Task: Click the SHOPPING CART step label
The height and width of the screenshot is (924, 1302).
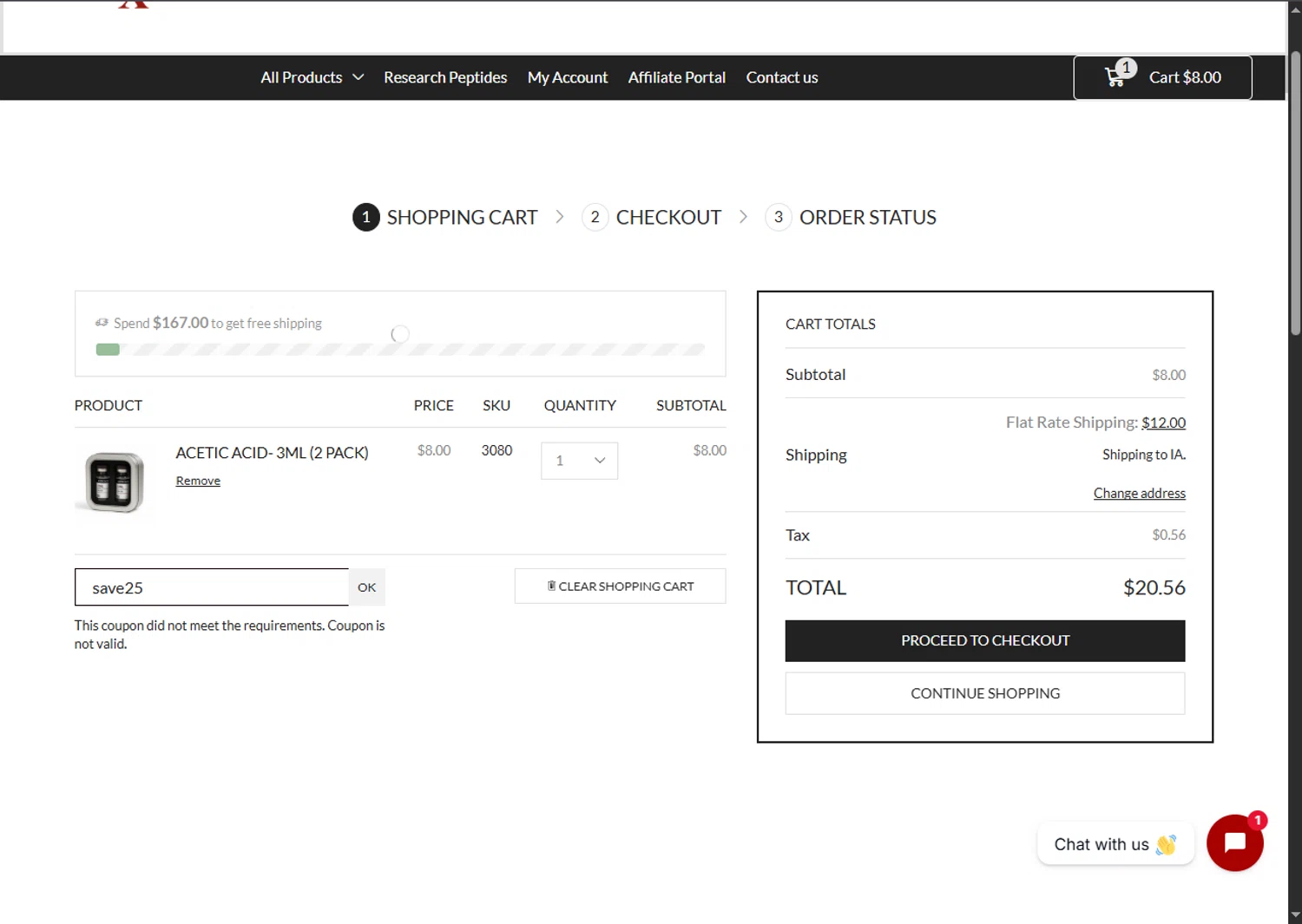Action: click(462, 217)
